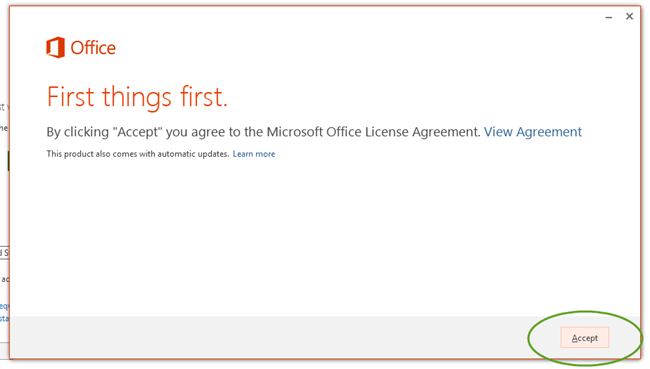The height and width of the screenshot is (369, 650).
Task: Follow the Learn more link
Action: pyautogui.click(x=254, y=154)
